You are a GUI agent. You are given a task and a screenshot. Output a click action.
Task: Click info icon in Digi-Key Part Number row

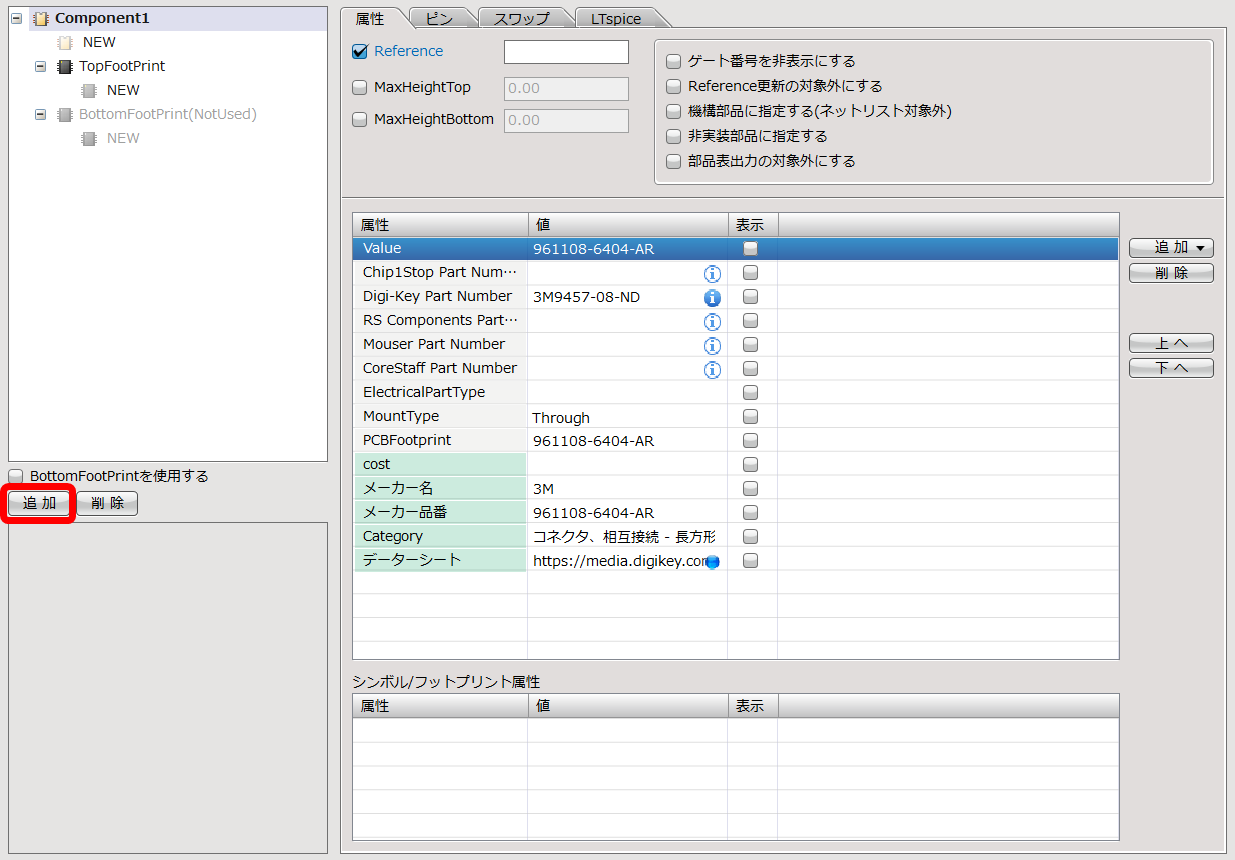click(x=712, y=297)
